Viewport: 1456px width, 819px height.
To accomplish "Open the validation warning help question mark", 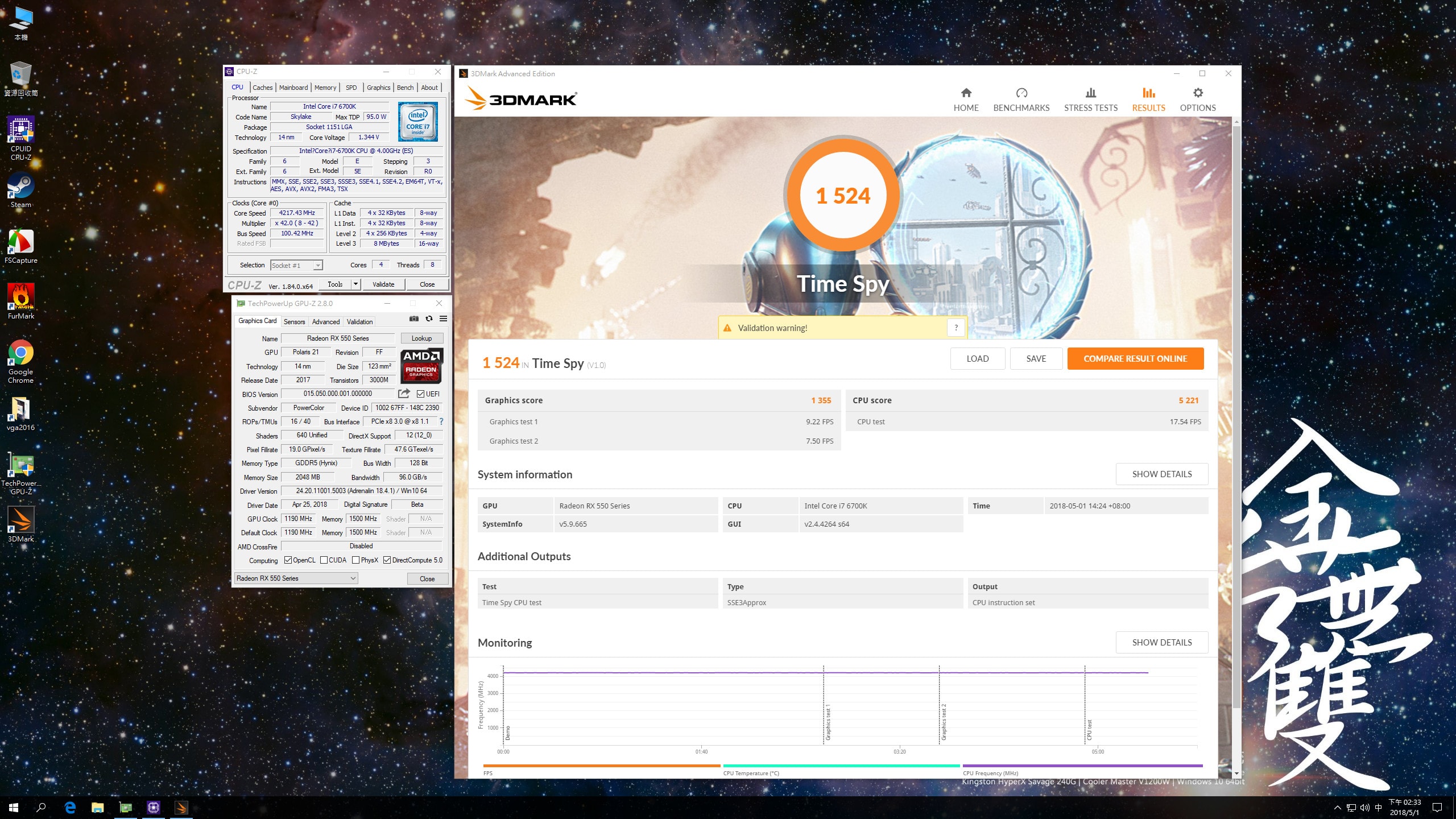I will [x=956, y=328].
